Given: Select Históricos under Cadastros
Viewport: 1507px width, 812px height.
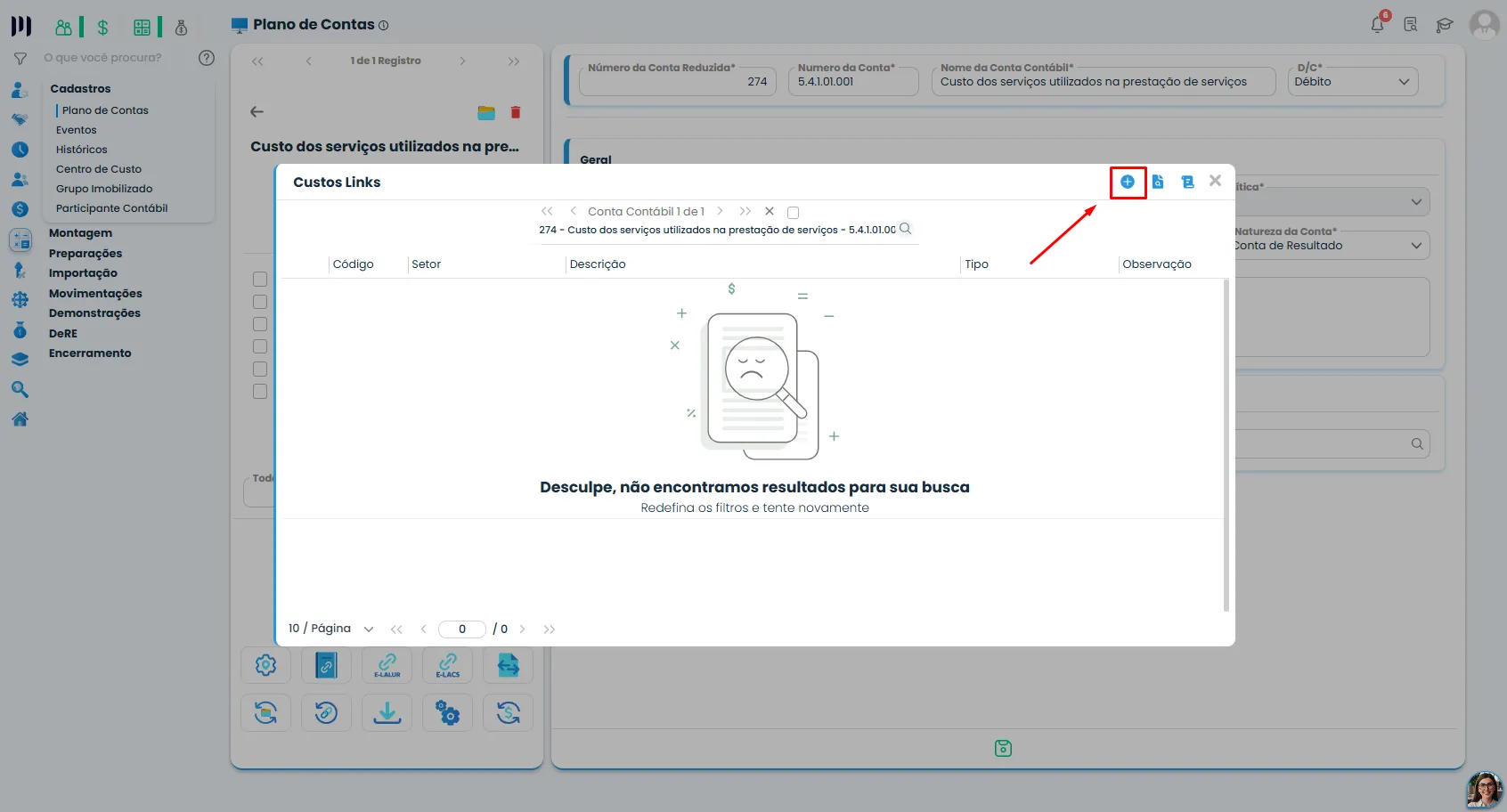Looking at the screenshot, I should [82, 150].
